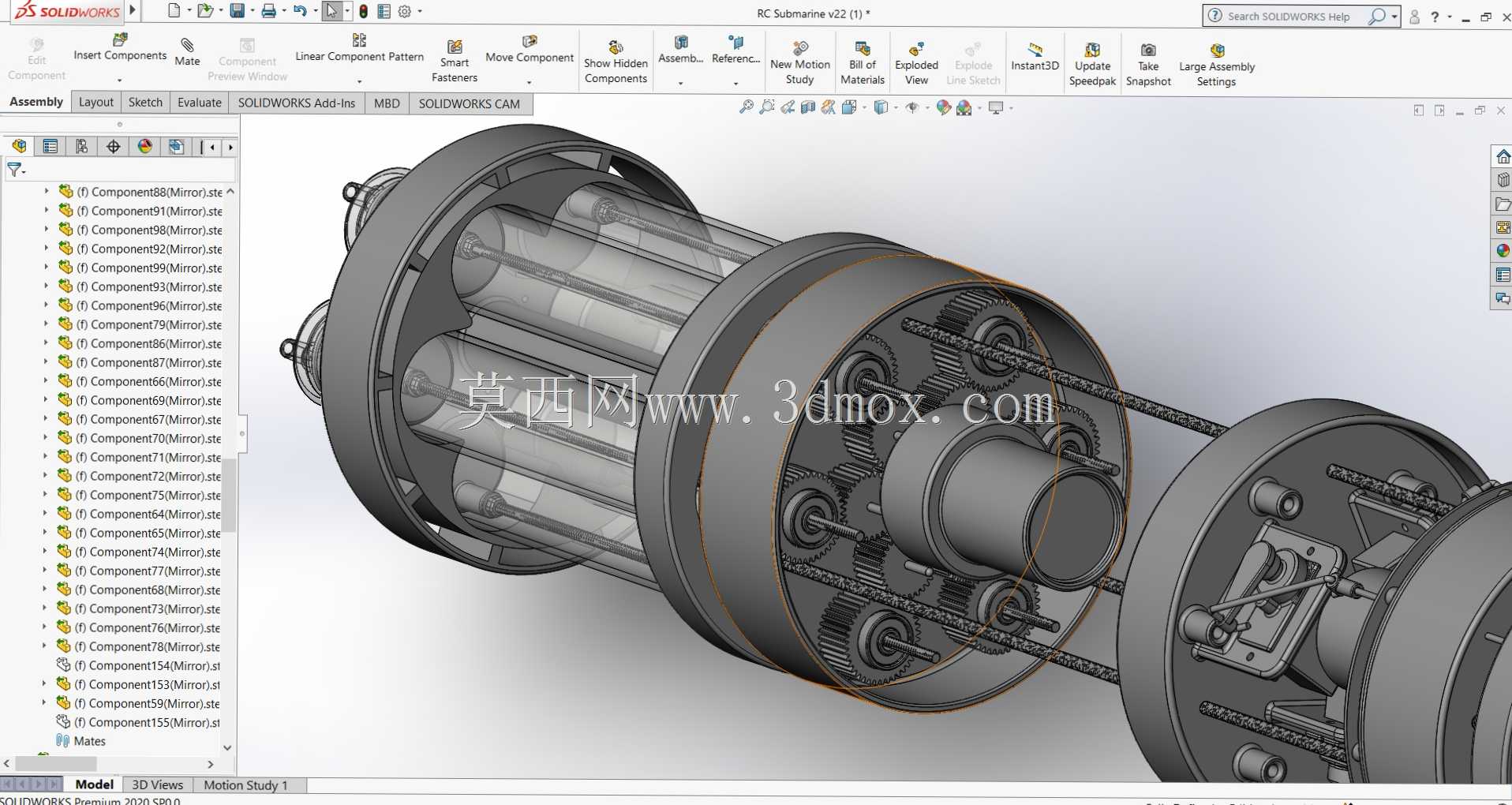
Task: Switch to the Evaluate tab
Action: pyautogui.click(x=200, y=103)
